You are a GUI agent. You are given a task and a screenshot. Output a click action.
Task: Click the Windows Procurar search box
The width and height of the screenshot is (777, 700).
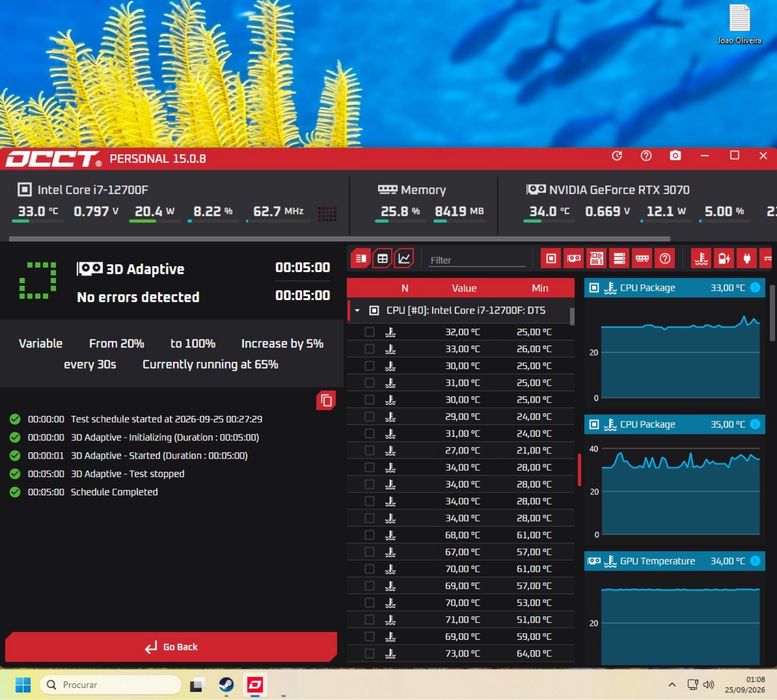tap(111, 685)
